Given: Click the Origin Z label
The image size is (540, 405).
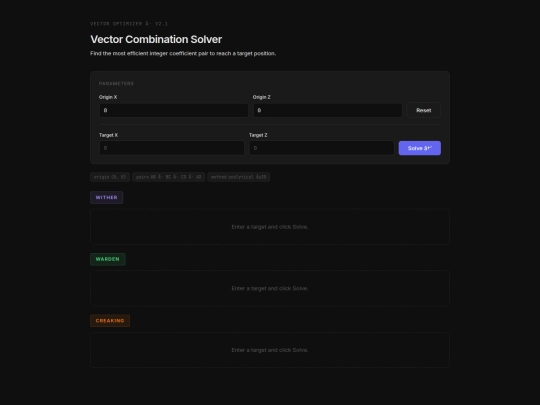Looking at the screenshot, I should click(x=262, y=97).
